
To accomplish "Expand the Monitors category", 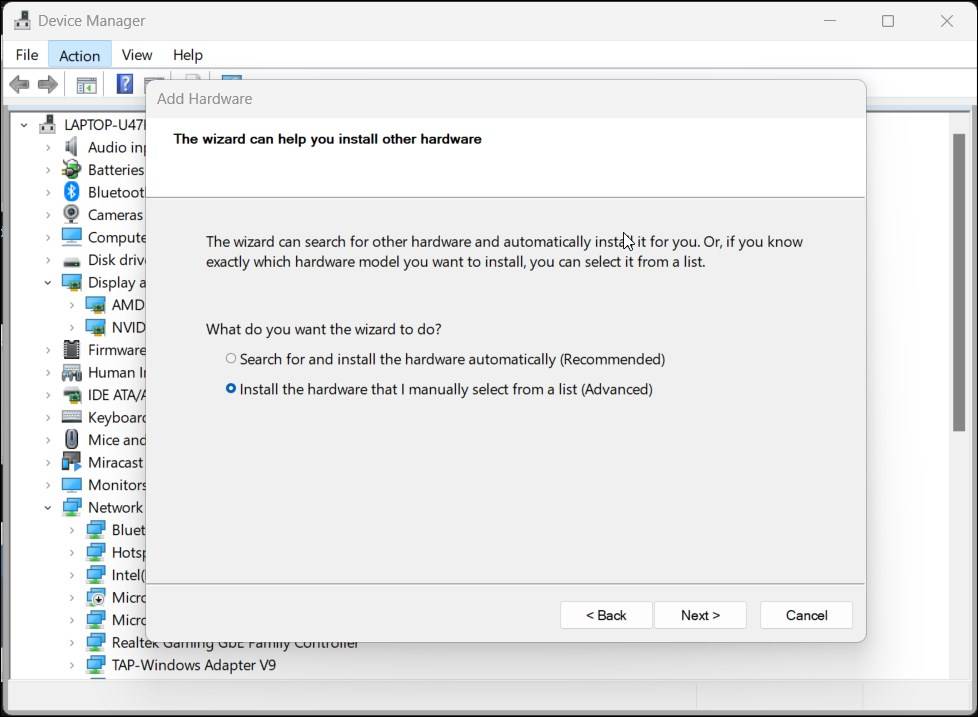I will (x=48, y=485).
